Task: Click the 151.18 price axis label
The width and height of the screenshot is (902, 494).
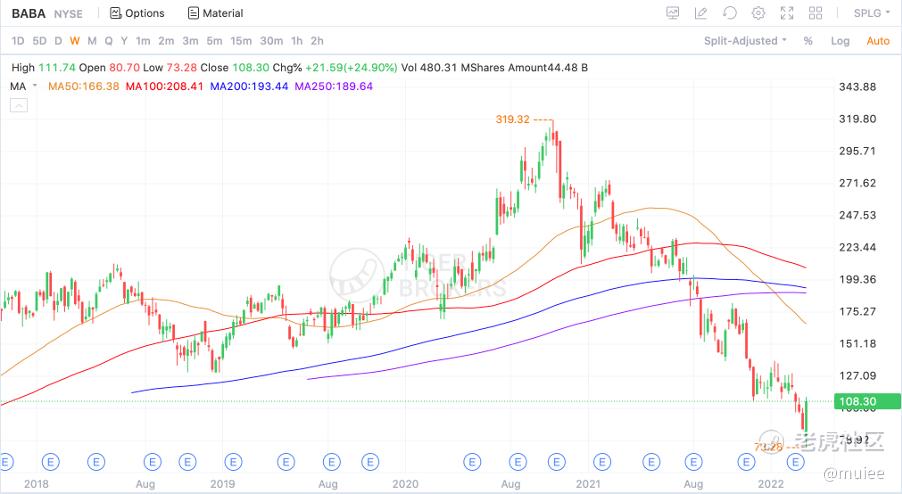Action: (x=858, y=344)
